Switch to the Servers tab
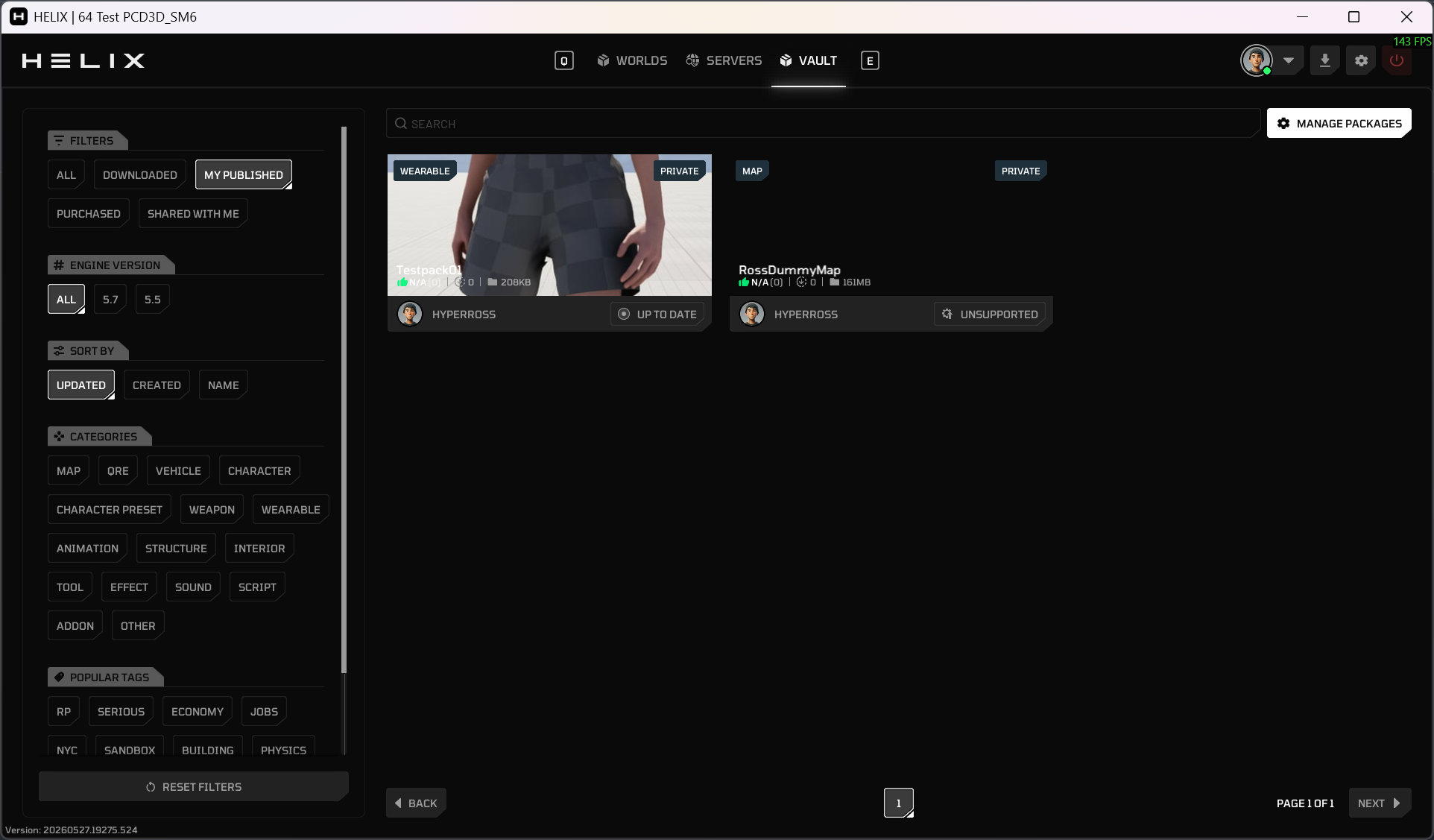This screenshot has height=840, width=1434. 724,60
